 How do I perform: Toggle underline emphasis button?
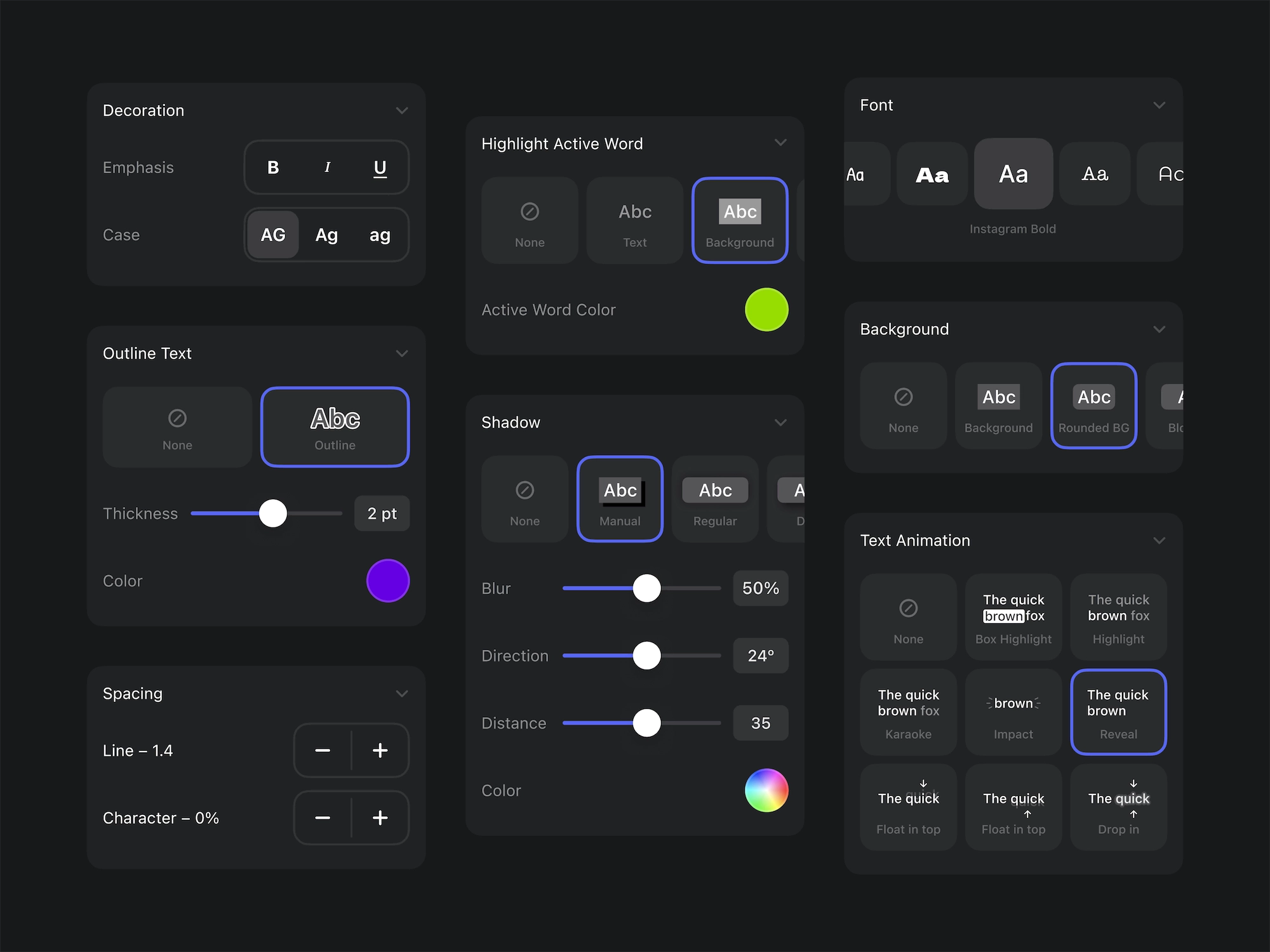[x=380, y=168]
